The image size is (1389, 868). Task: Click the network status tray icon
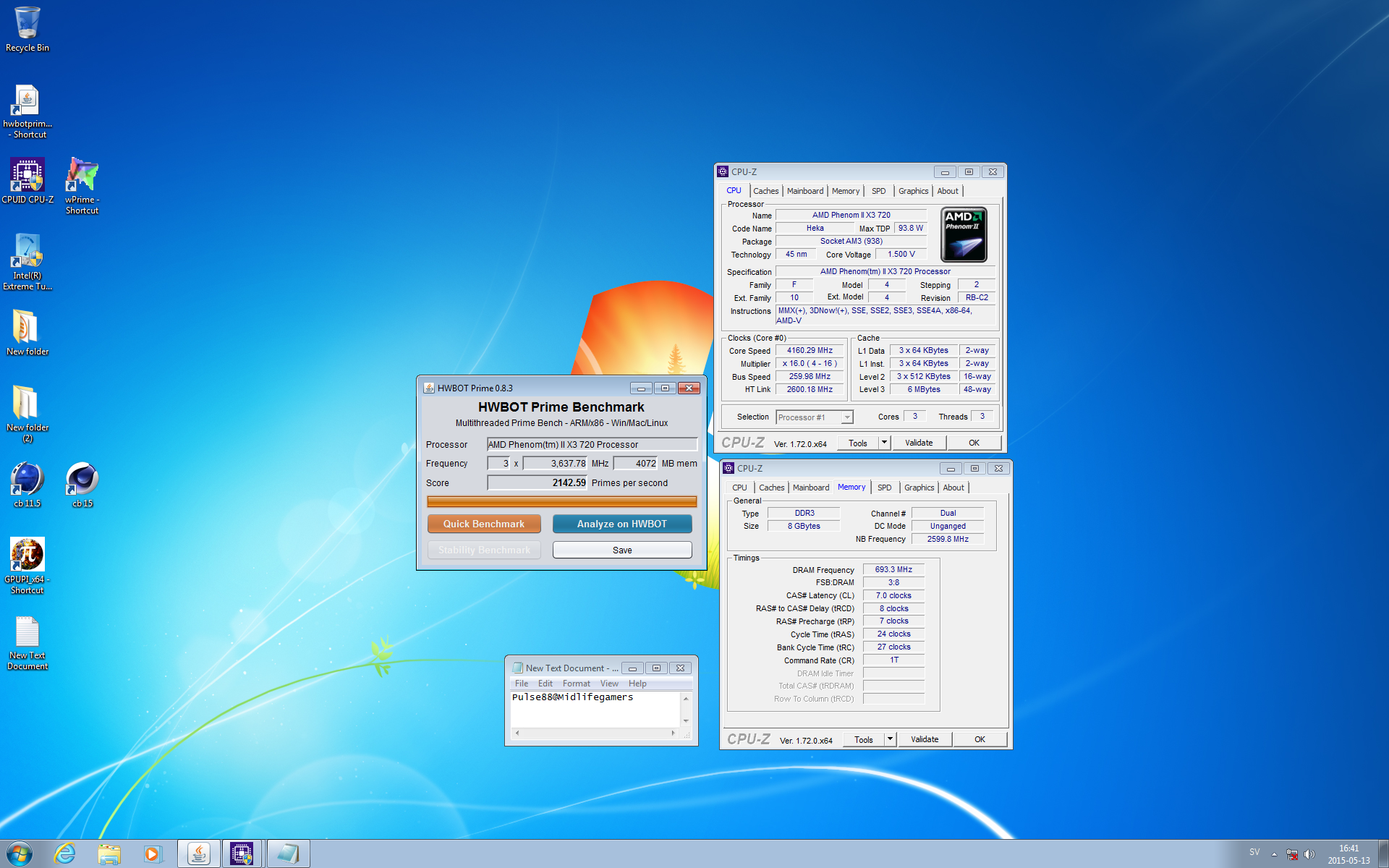[1292, 854]
